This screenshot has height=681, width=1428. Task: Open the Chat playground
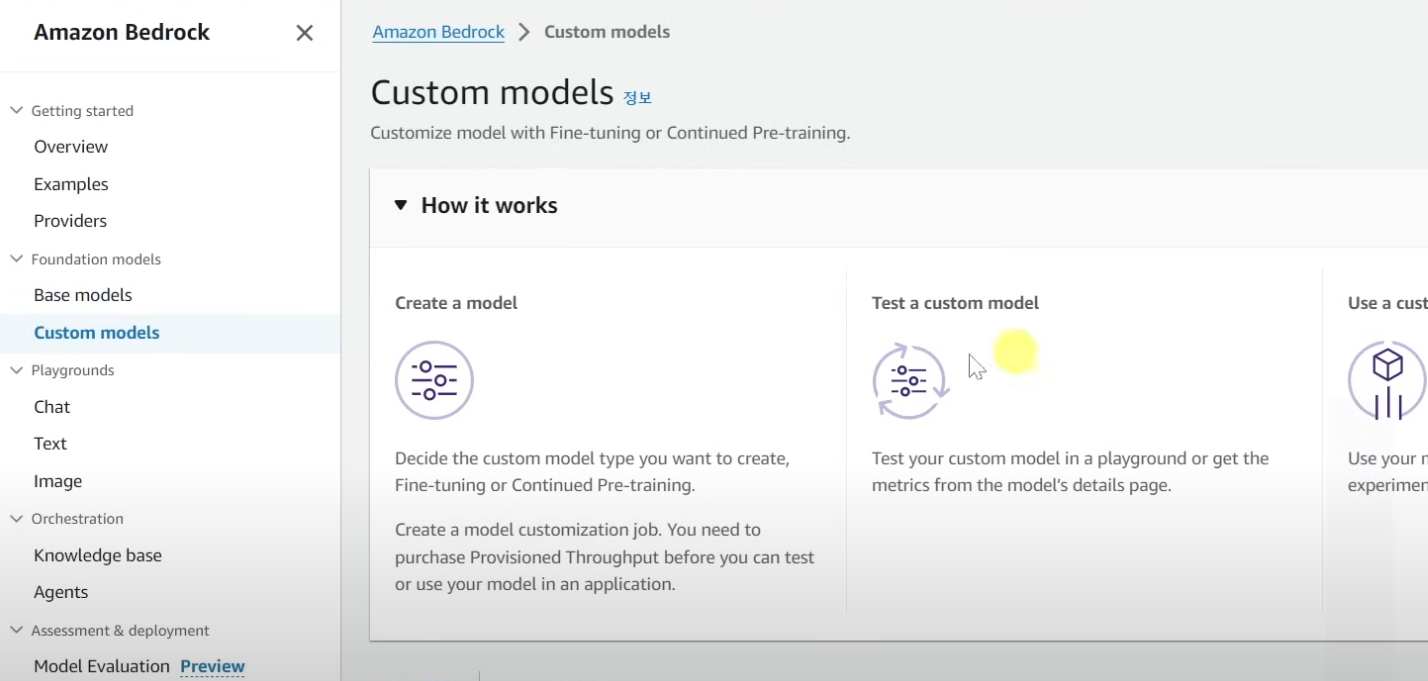pyautogui.click(x=52, y=407)
